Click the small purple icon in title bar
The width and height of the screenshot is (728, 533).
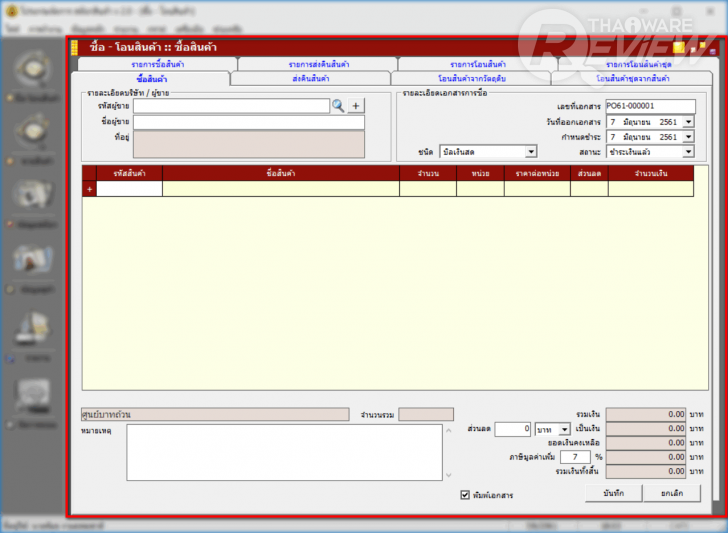713,52
